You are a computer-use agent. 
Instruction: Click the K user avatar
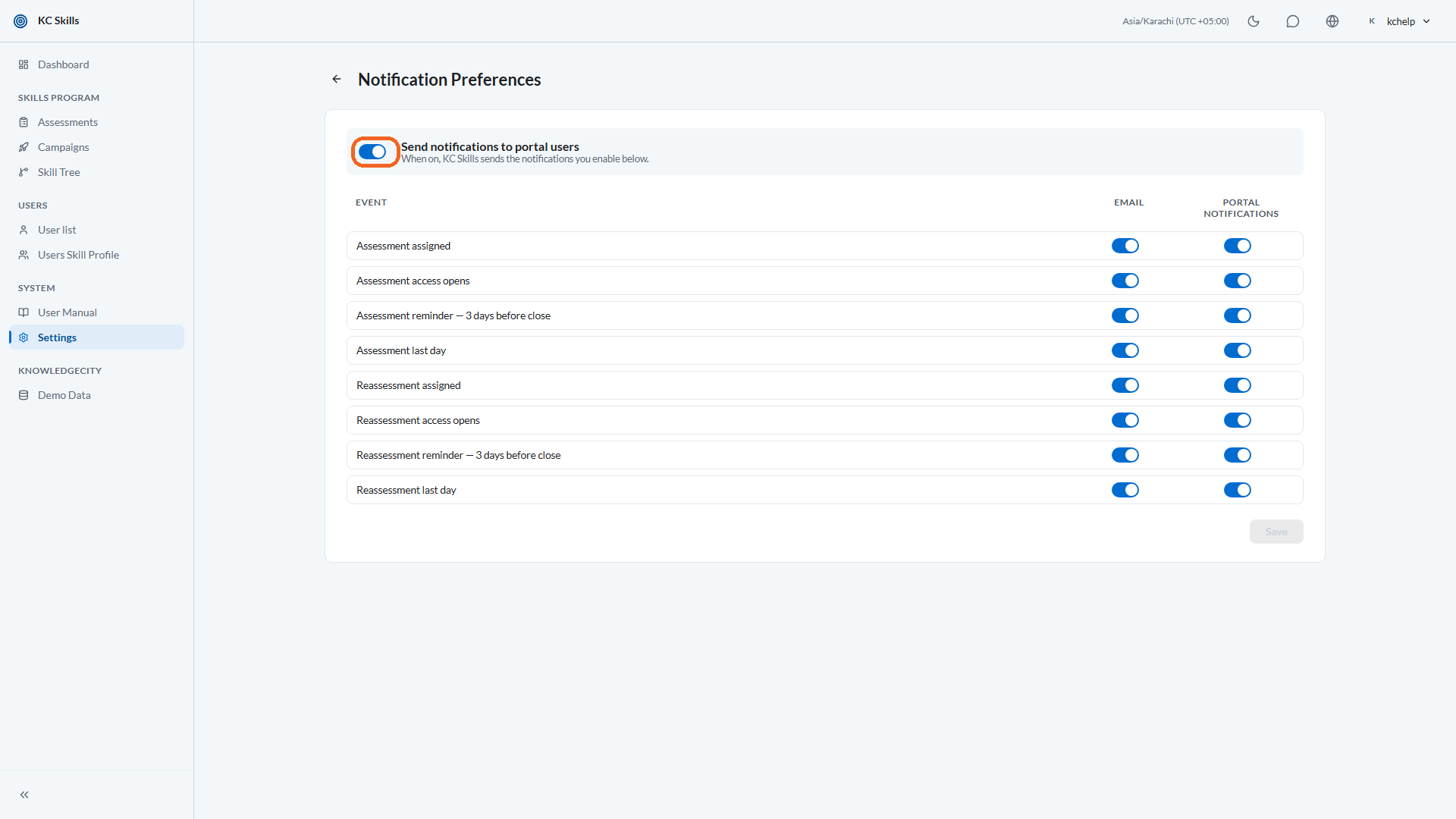tap(1372, 21)
